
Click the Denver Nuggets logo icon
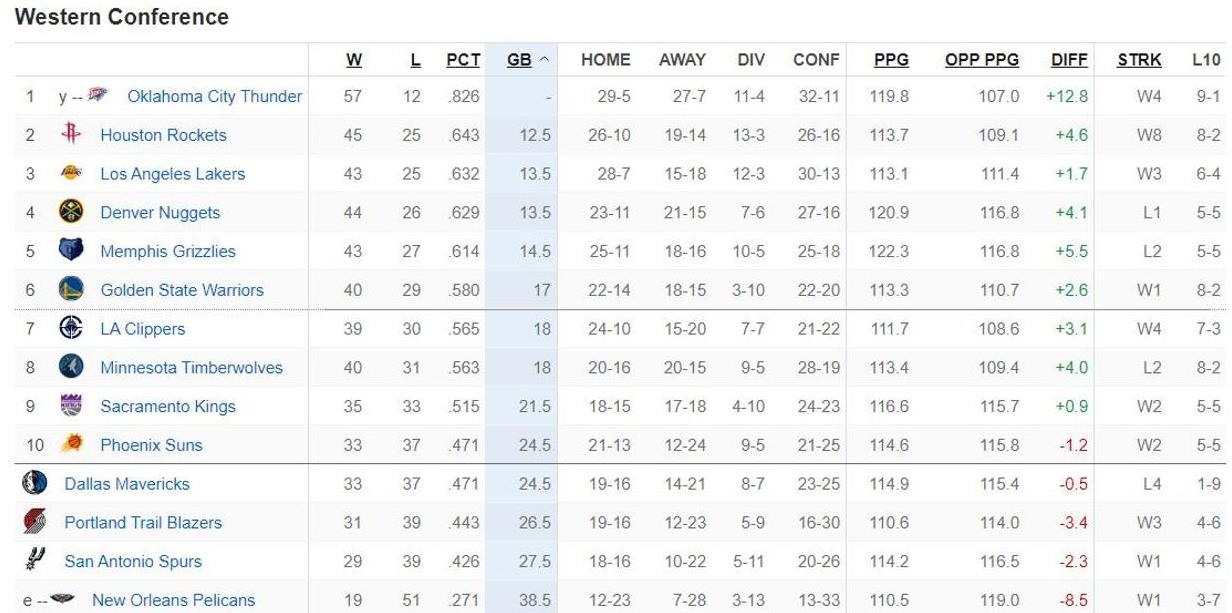tap(71, 213)
